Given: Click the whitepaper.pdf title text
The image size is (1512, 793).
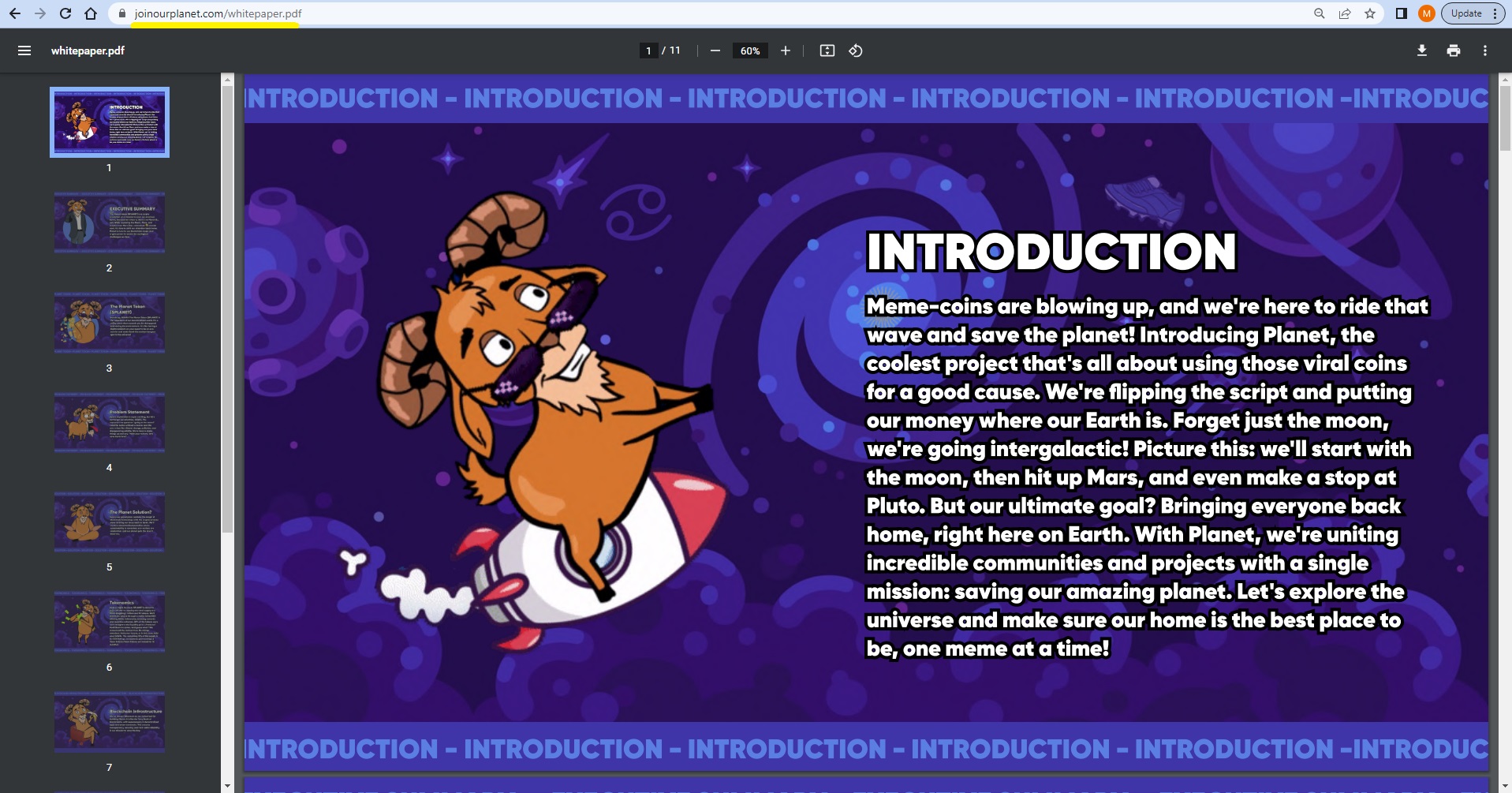Looking at the screenshot, I should coord(88,50).
